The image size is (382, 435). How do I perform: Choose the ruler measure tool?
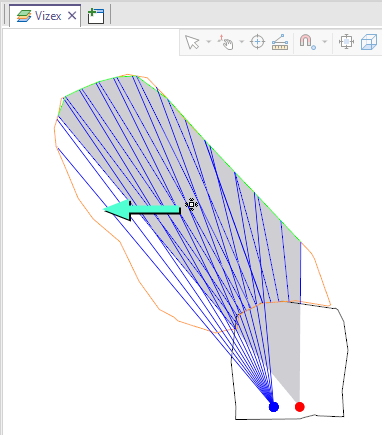pyautogui.click(x=280, y=42)
